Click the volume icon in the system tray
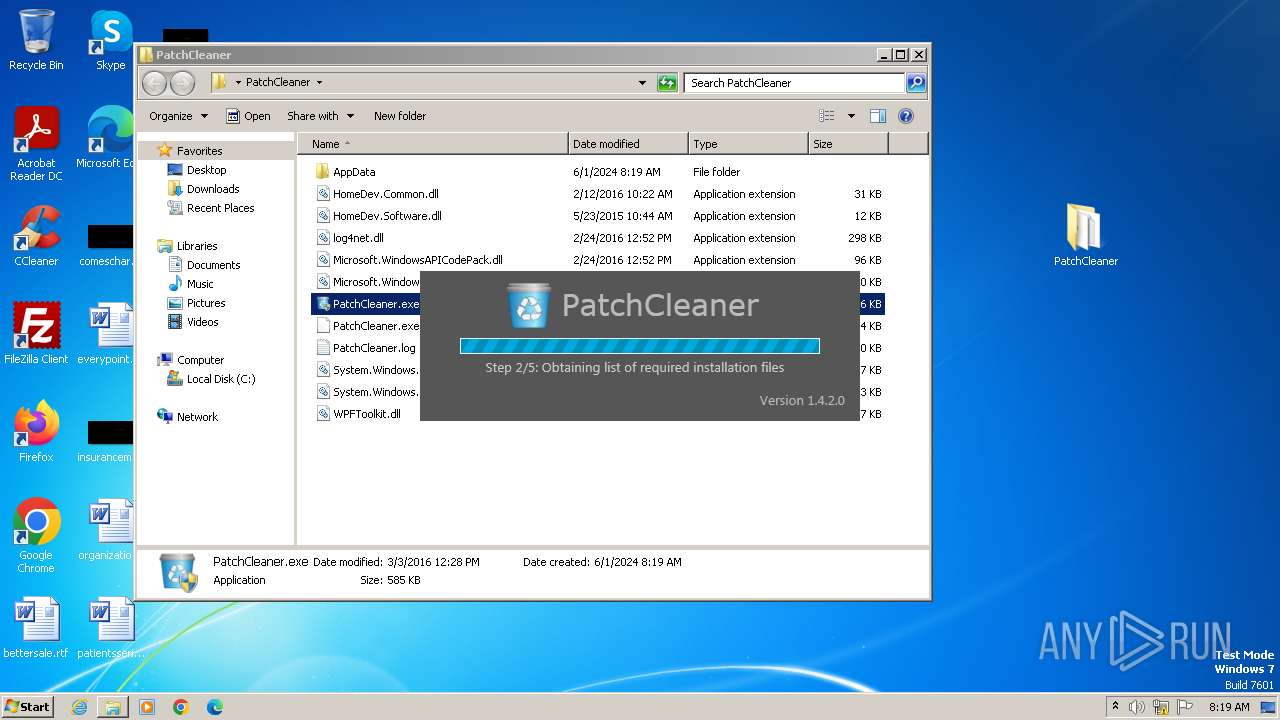This screenshot has width=1280, height=720. [x=1137, y=707]
